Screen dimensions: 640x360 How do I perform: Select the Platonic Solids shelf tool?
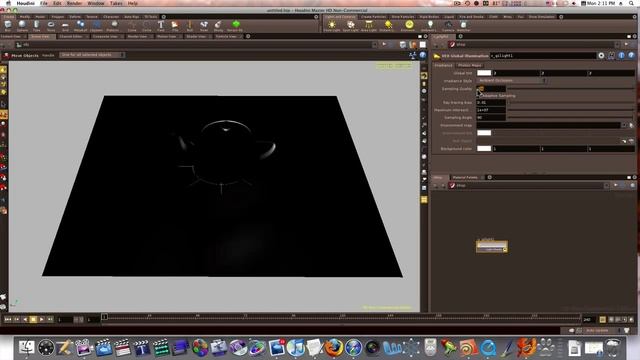click(113, 26)
